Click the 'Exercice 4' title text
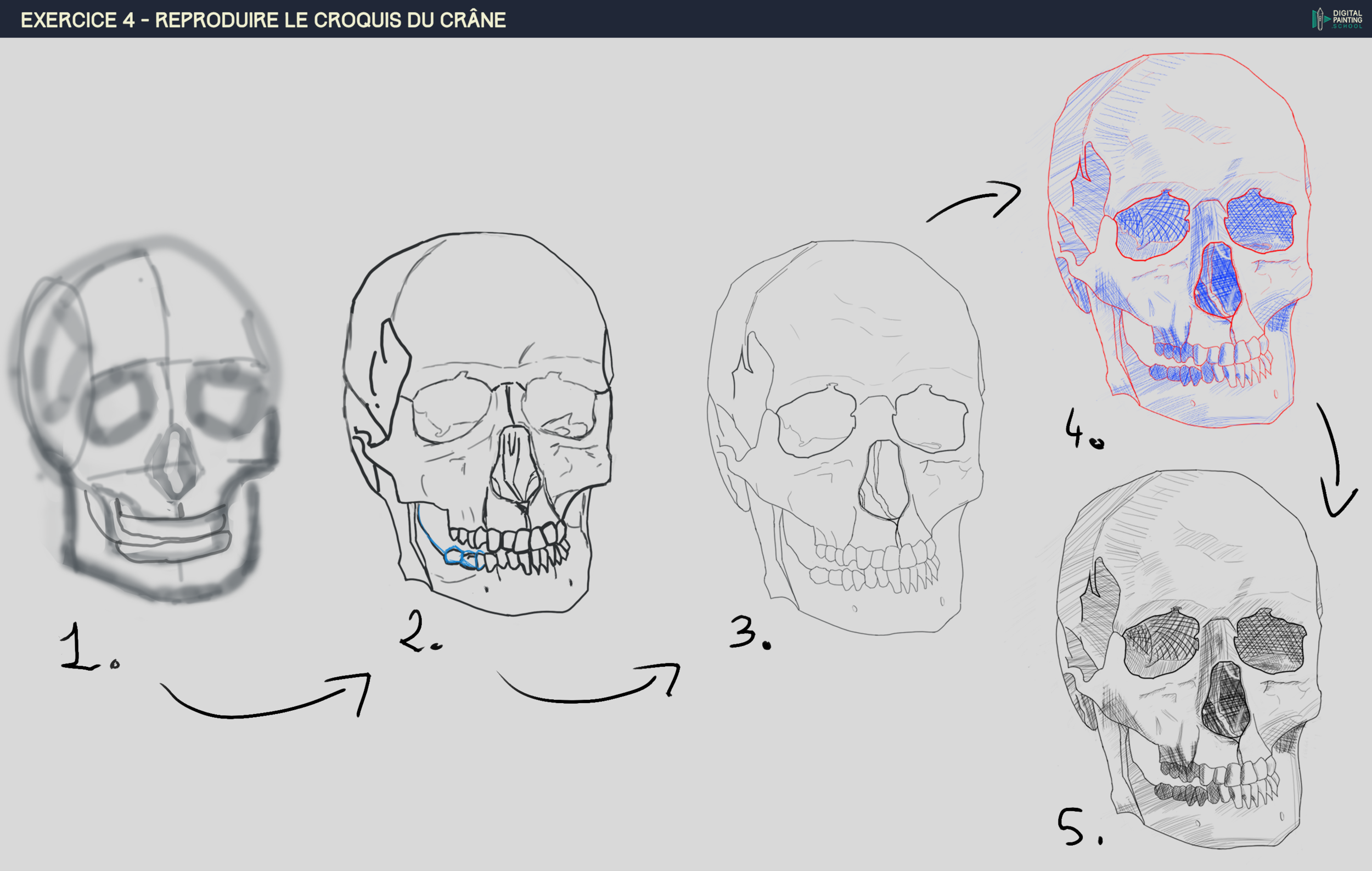The width and height of the screenshot is (1372, 871). (263, 20)
